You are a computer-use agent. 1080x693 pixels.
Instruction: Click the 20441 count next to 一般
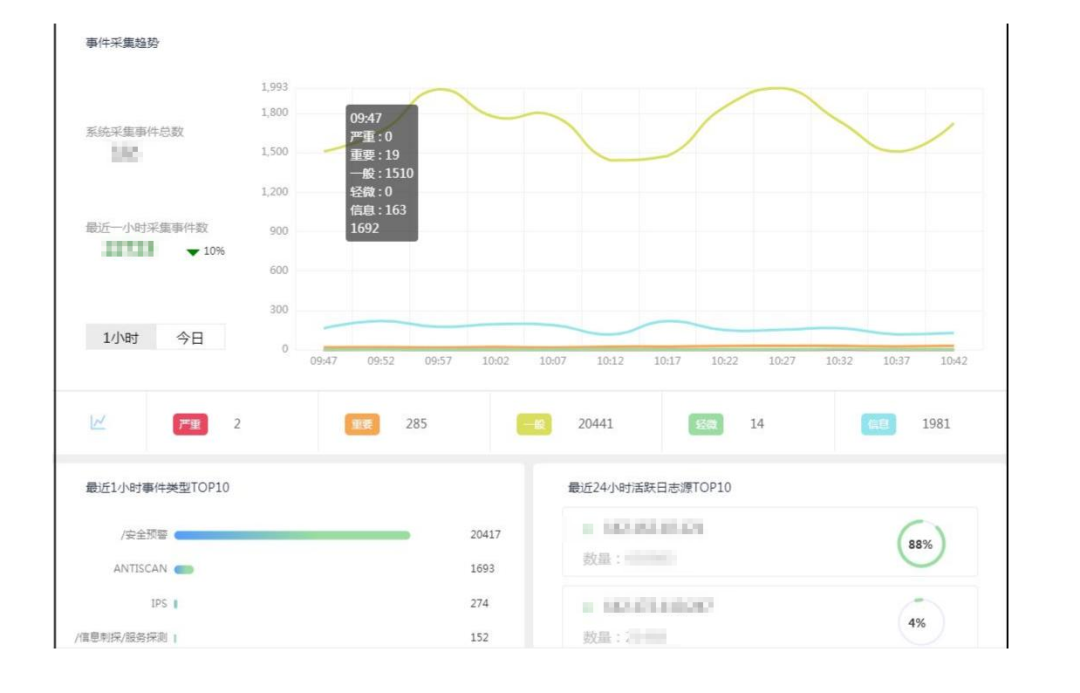click(x=596, y=424)
